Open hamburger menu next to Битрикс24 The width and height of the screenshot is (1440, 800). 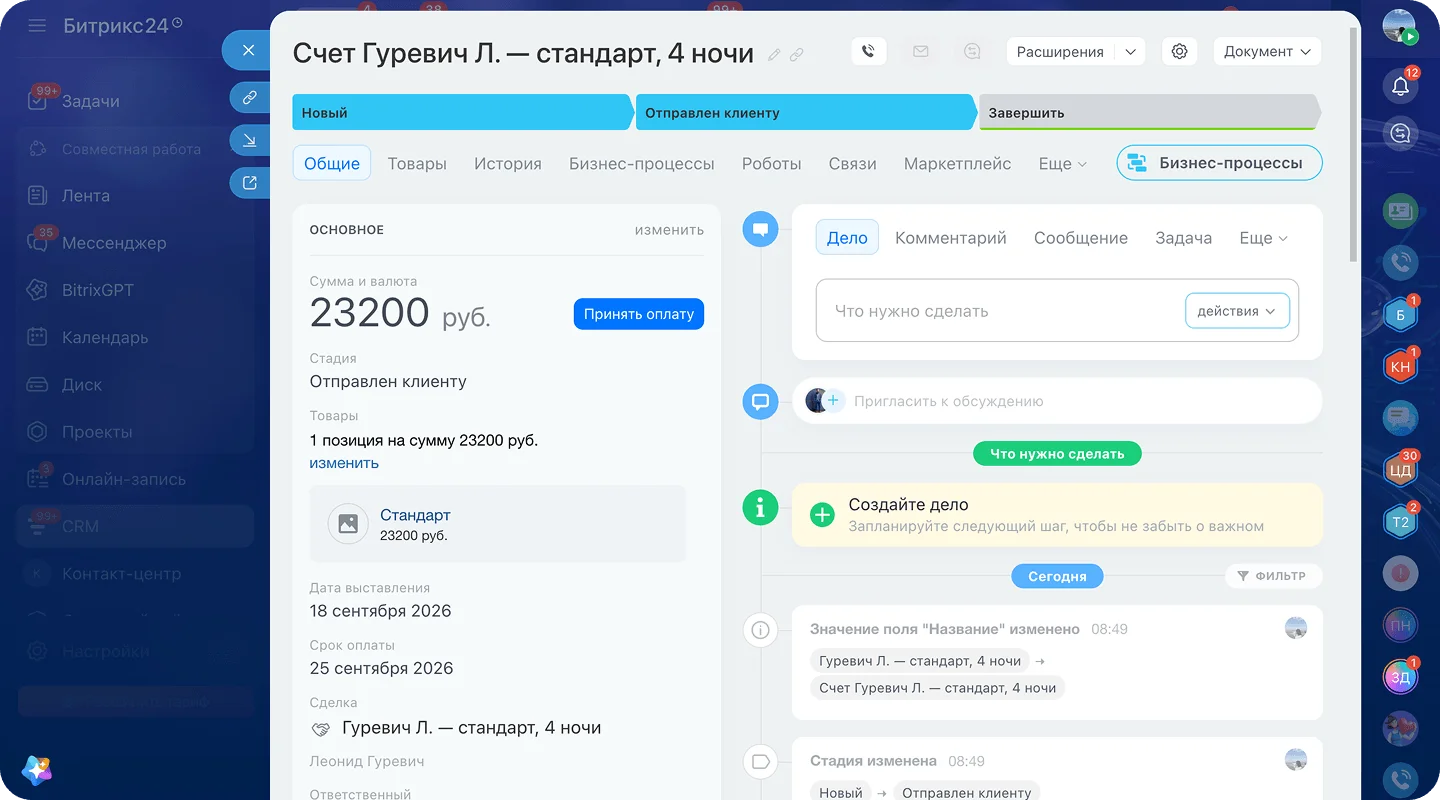(x=37, y=26)
